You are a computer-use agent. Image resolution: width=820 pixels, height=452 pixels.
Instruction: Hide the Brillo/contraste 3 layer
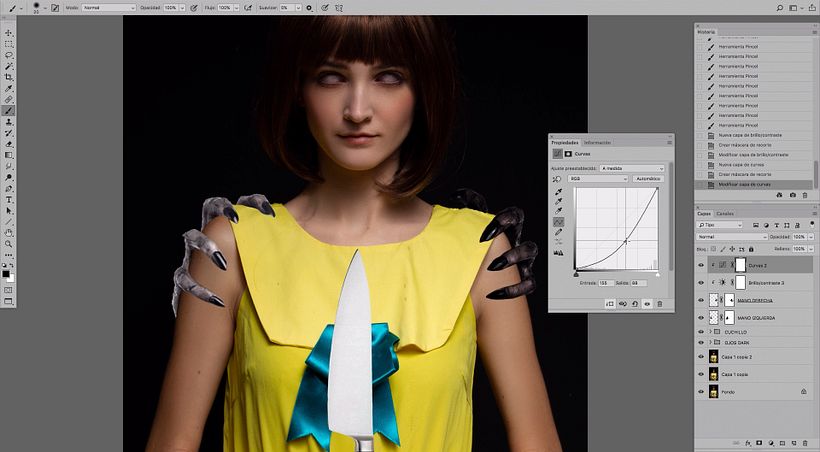701,282
